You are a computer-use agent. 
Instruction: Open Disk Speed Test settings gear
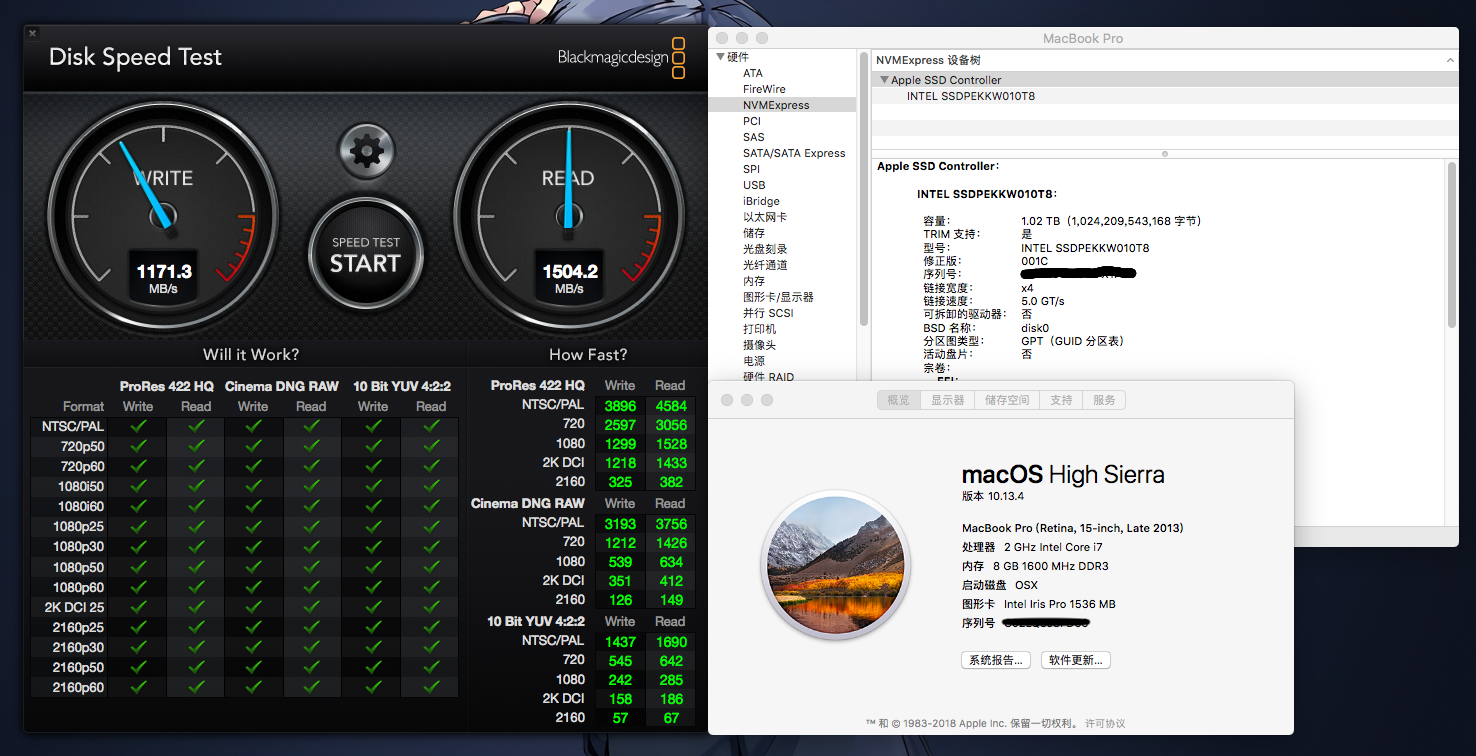click(367, 151)
